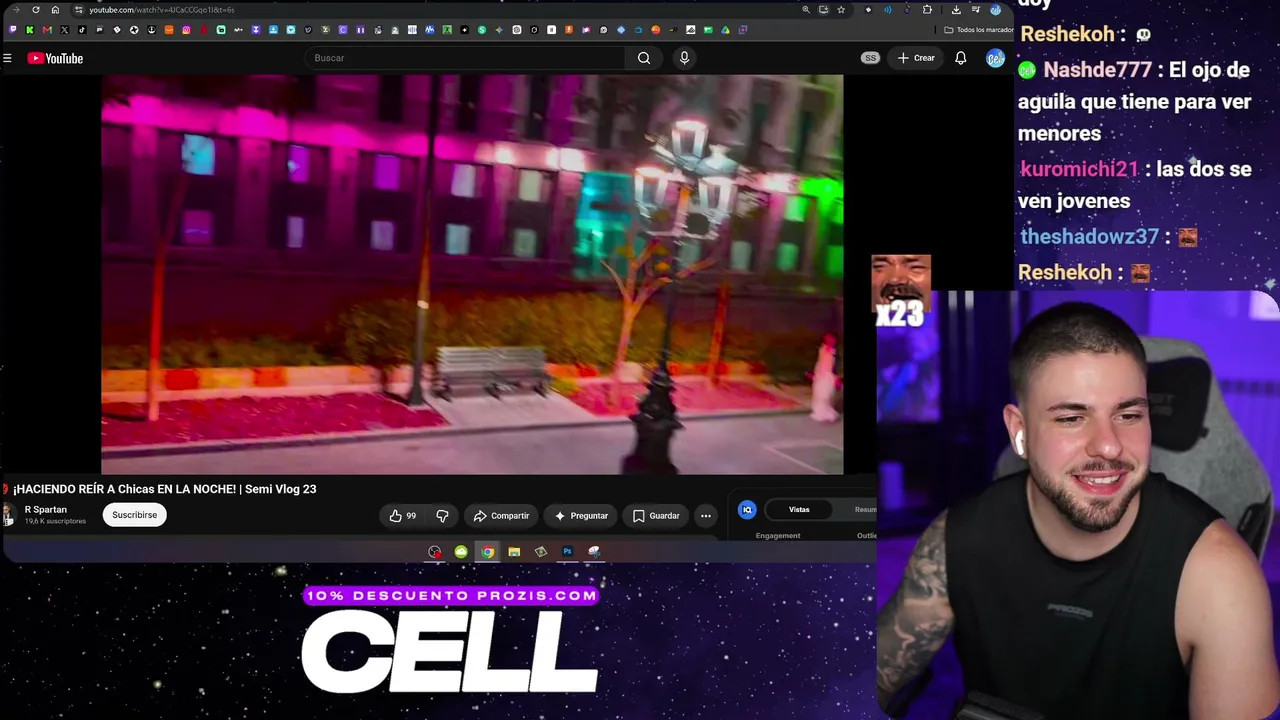Open the Chrome profile avatar
The image size is (1280, 720).
pos(996,10)
